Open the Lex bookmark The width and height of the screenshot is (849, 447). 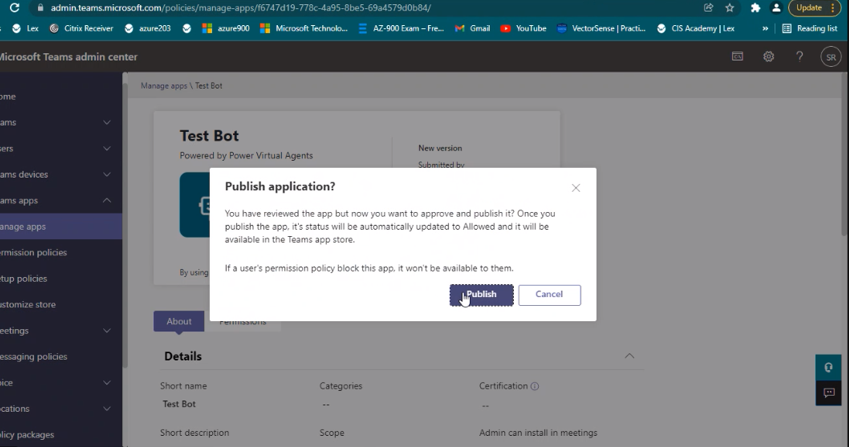pos(26,28)
